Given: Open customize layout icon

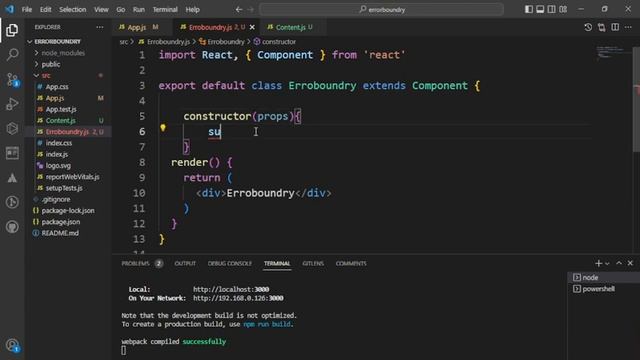Looking at the screenshot, I should tap(563, 9).
